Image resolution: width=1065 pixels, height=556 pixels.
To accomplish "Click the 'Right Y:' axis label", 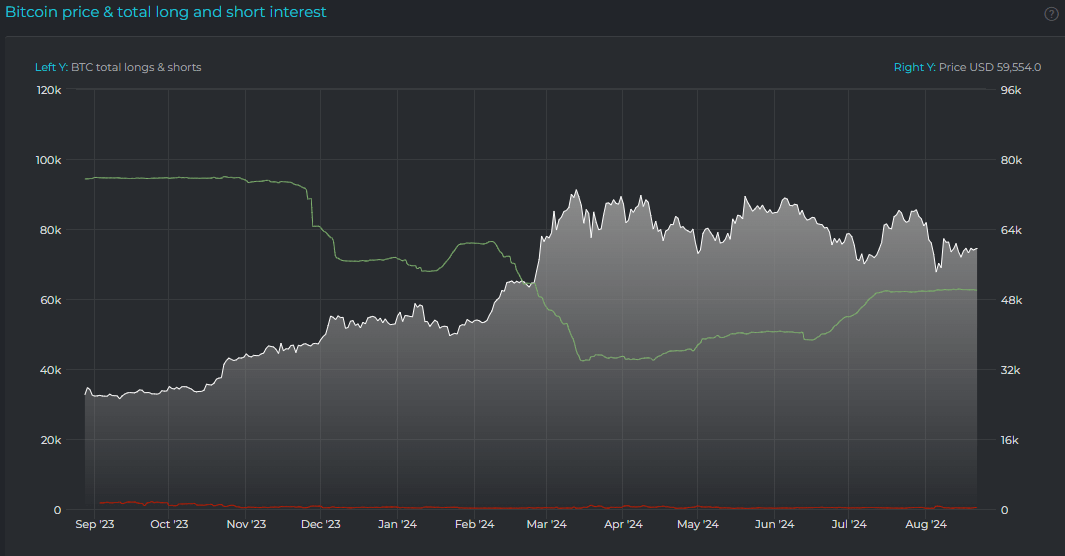I will click(x=914, y=67).
